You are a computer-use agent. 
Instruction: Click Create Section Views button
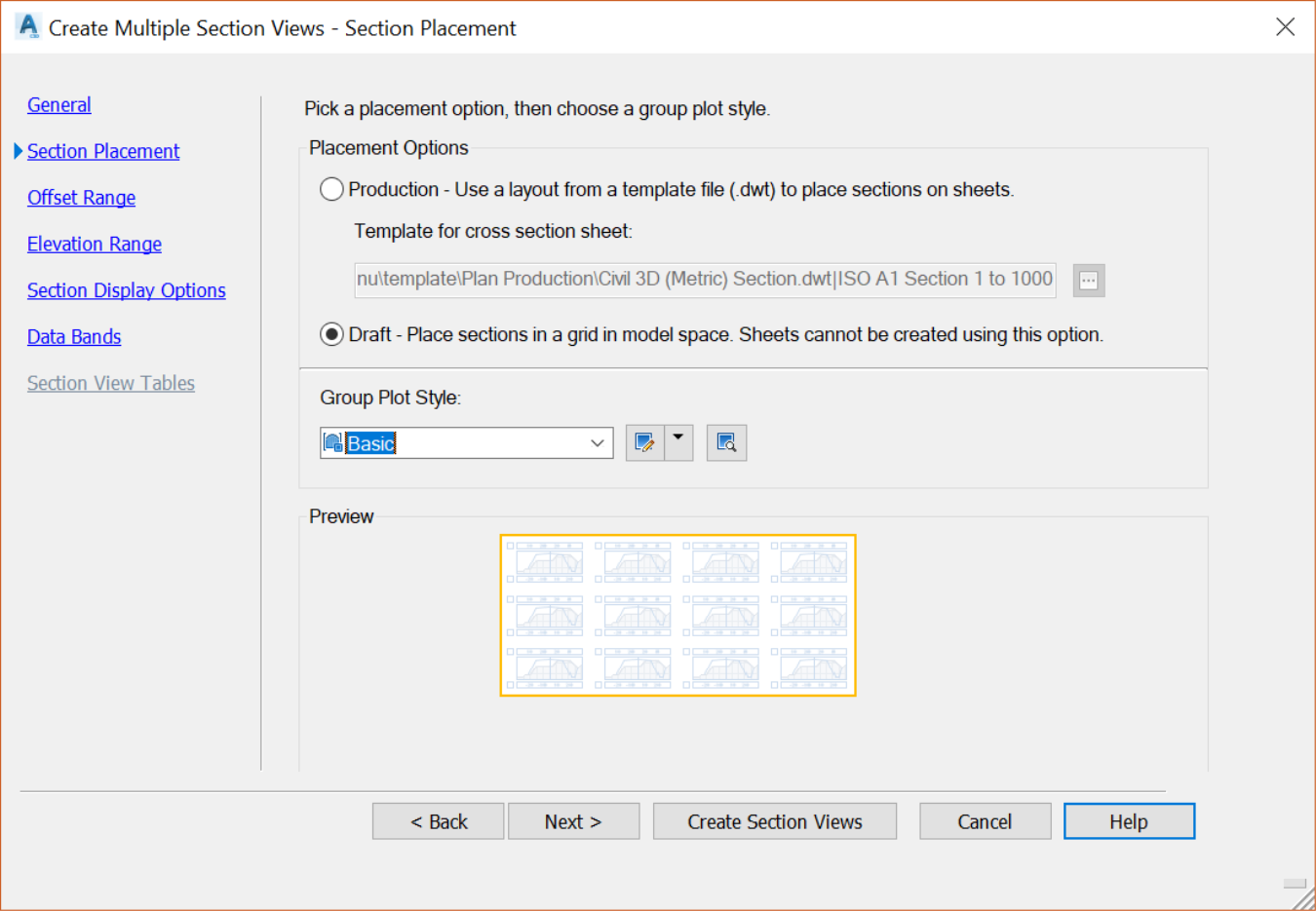[x=775, y=821]
